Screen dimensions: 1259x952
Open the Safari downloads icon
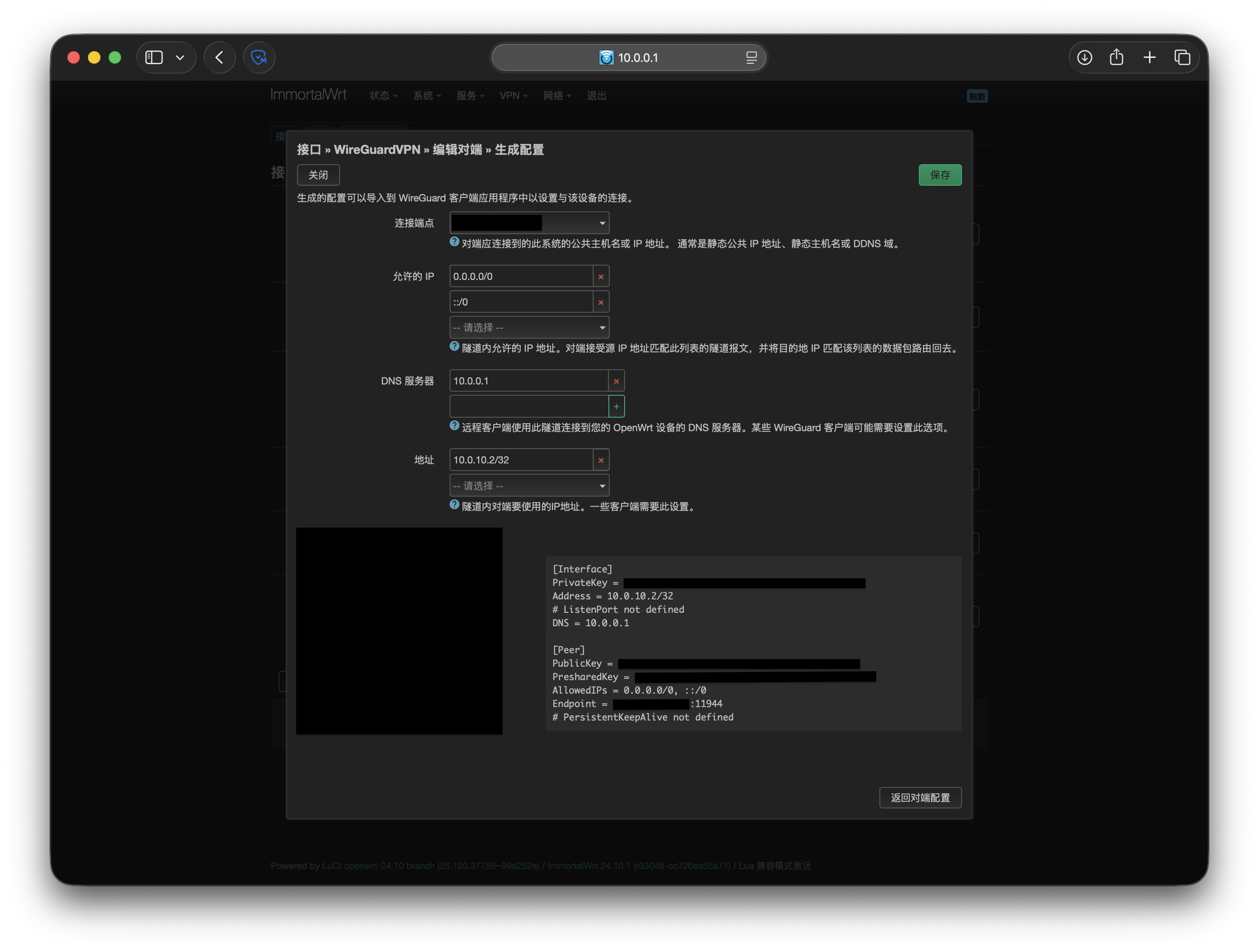click(x=1084, y=57)
